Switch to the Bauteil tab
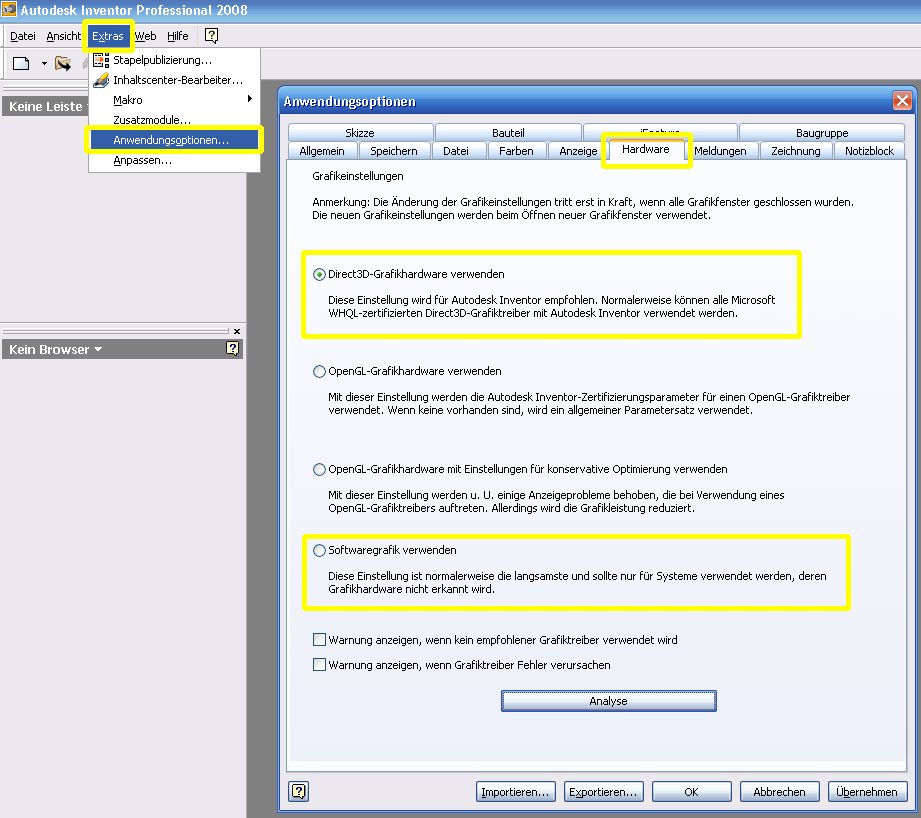921x818 pixels. (508, 133)
